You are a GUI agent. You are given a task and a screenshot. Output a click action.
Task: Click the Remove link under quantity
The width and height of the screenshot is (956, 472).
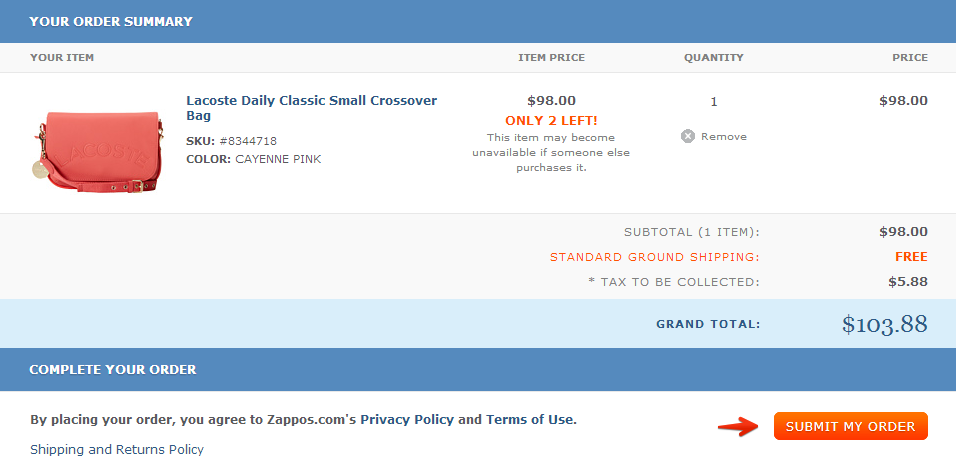click(724, 137)
